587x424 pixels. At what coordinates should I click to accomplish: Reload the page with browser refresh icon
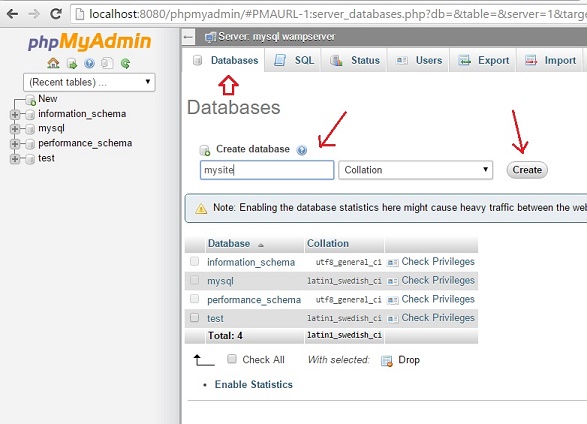[x=56, y=14]
